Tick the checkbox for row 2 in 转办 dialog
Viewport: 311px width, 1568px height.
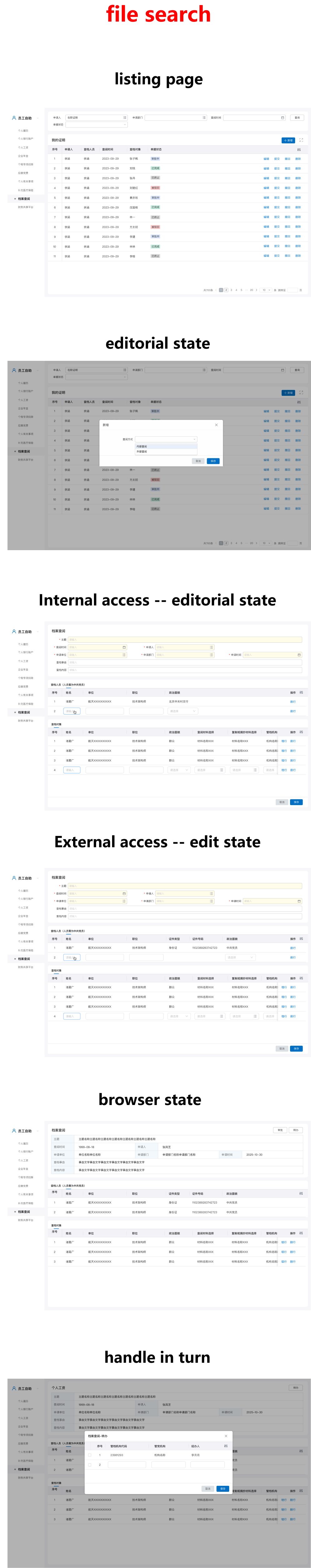click(90, 1465)
